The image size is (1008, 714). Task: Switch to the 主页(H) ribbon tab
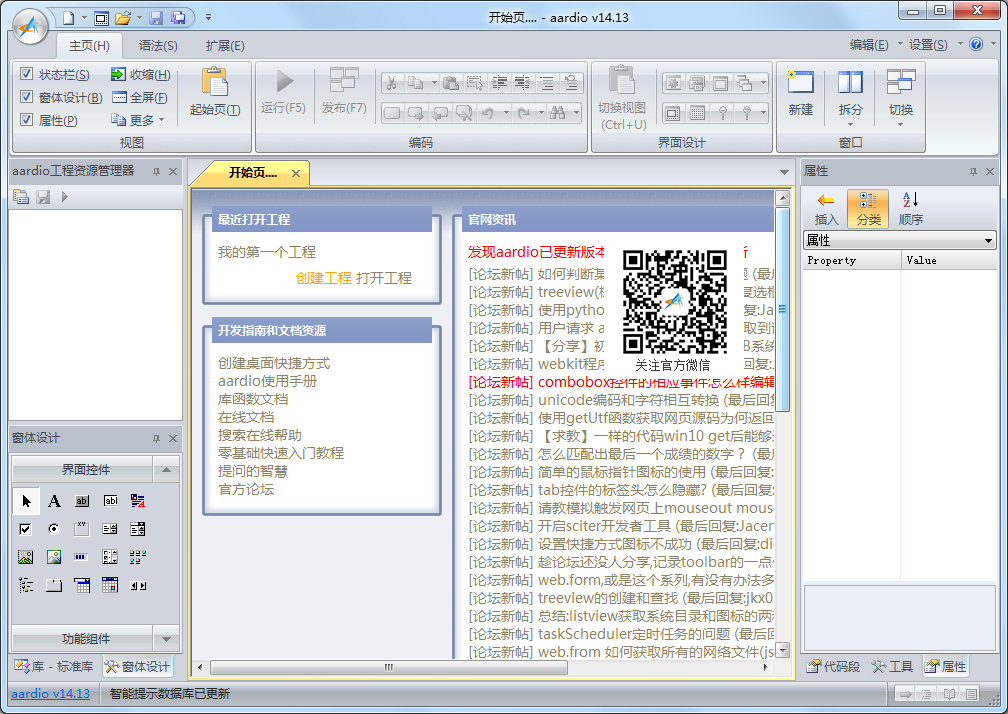(x=89, y=46)
